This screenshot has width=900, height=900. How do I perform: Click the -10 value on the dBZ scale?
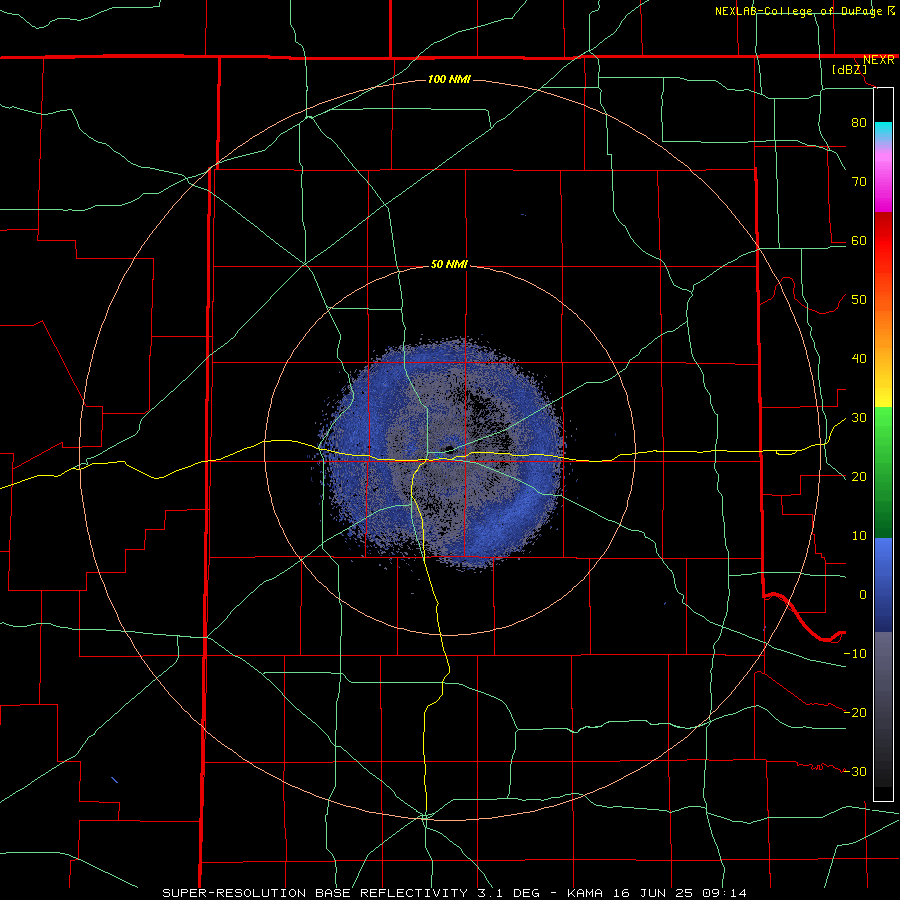[855, 654]
